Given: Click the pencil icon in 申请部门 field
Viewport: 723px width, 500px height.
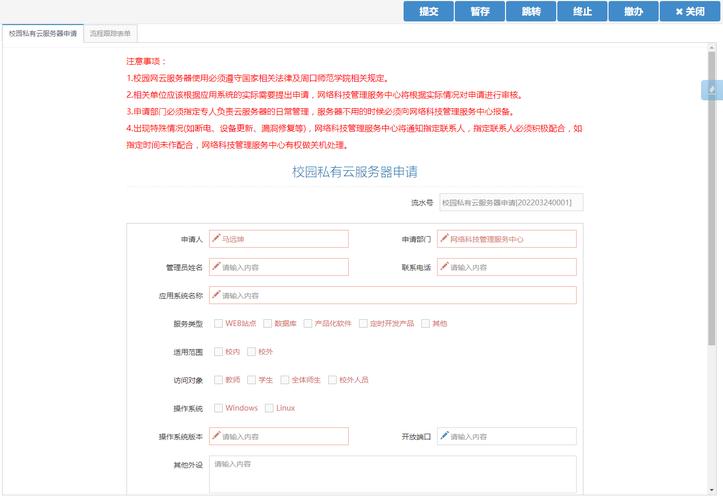Looking at the screenshot, I should [444, 238].
